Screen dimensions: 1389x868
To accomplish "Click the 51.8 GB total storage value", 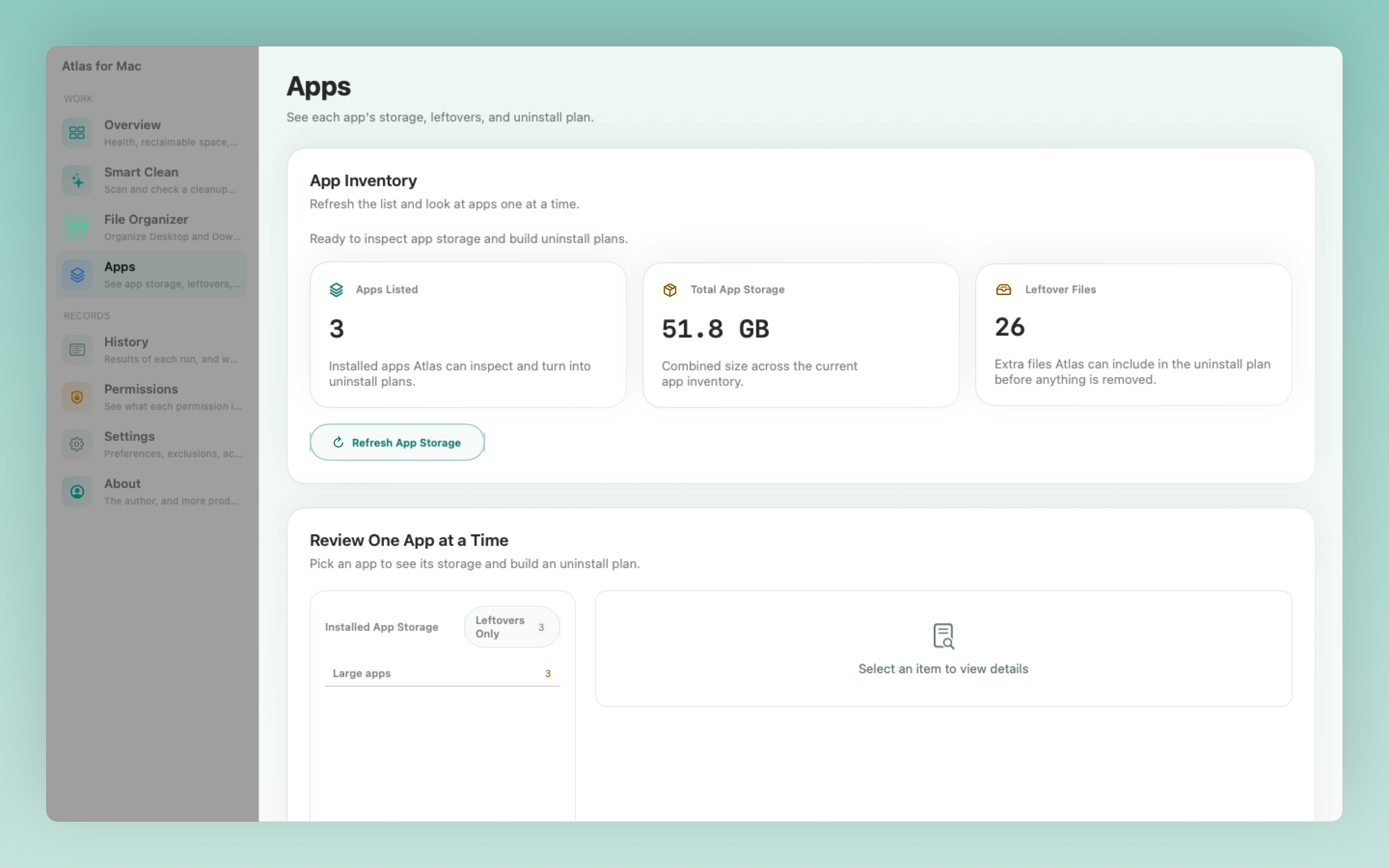I will [x=715, y=329].
